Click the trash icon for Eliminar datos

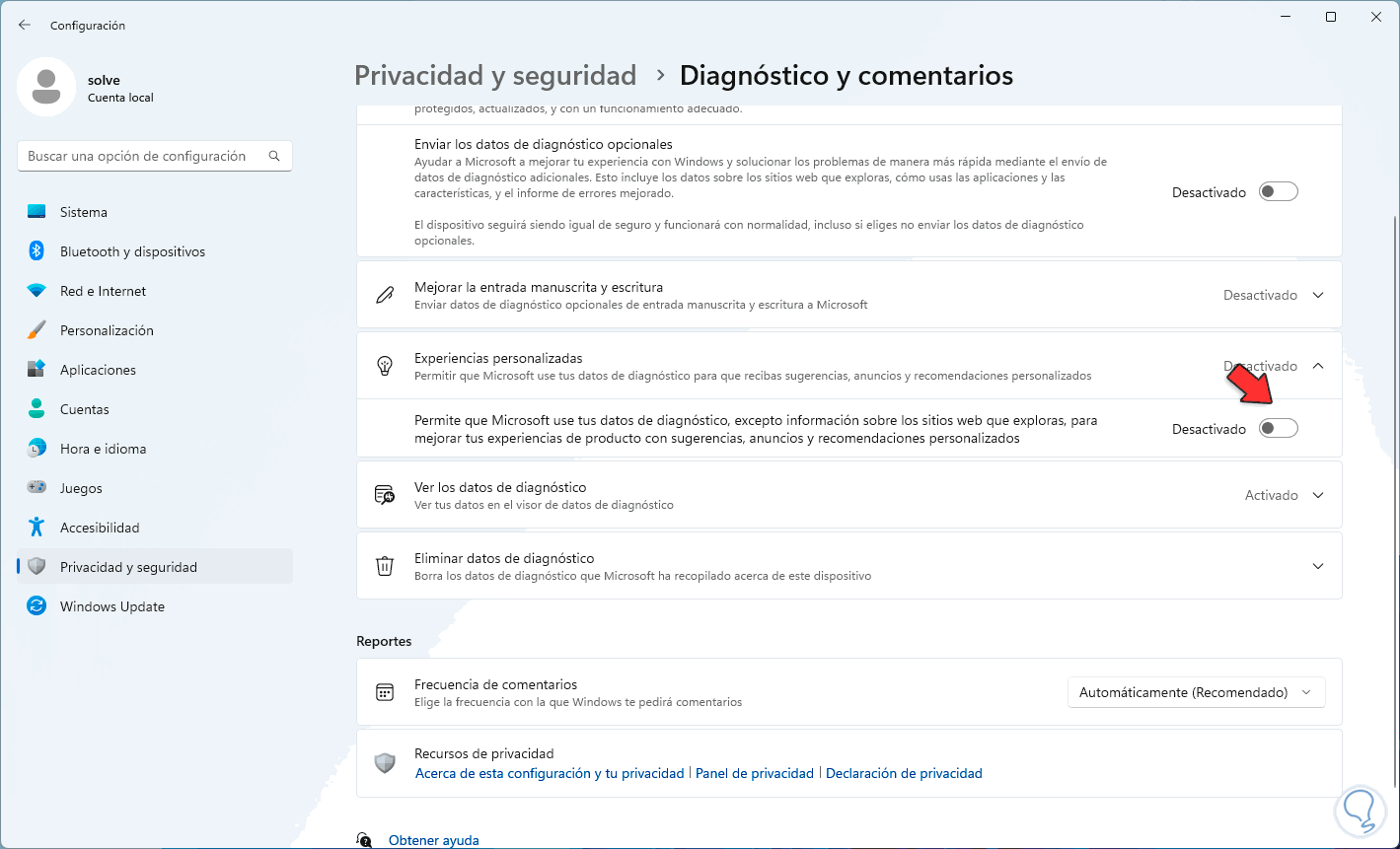point(385,566)
